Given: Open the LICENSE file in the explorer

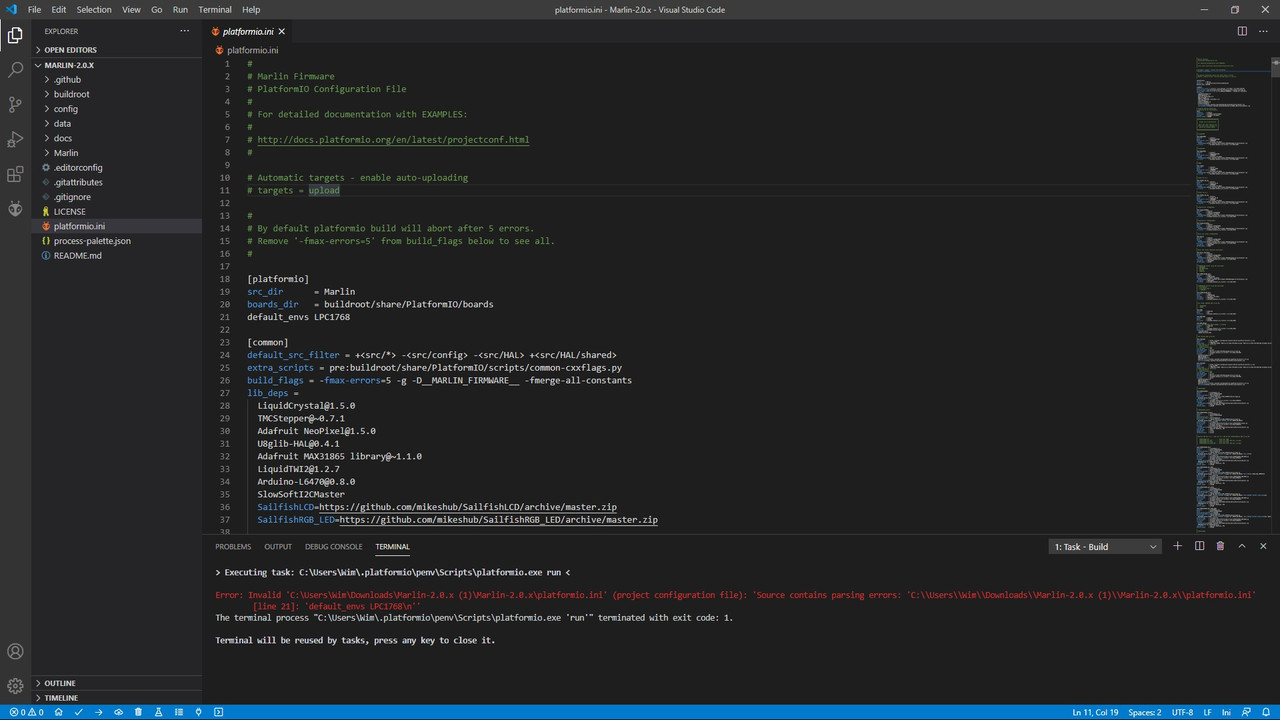Looking at the screenshot, I should pyautogui.click(x=116, y=212).
